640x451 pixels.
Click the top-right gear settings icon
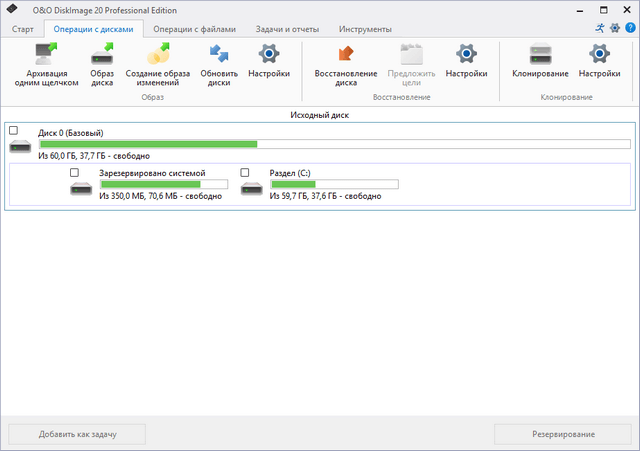click(614, 29)
